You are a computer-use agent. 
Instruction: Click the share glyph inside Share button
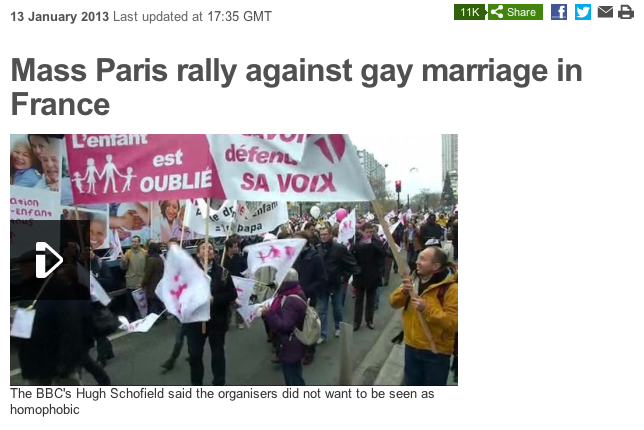pos(497,12)
